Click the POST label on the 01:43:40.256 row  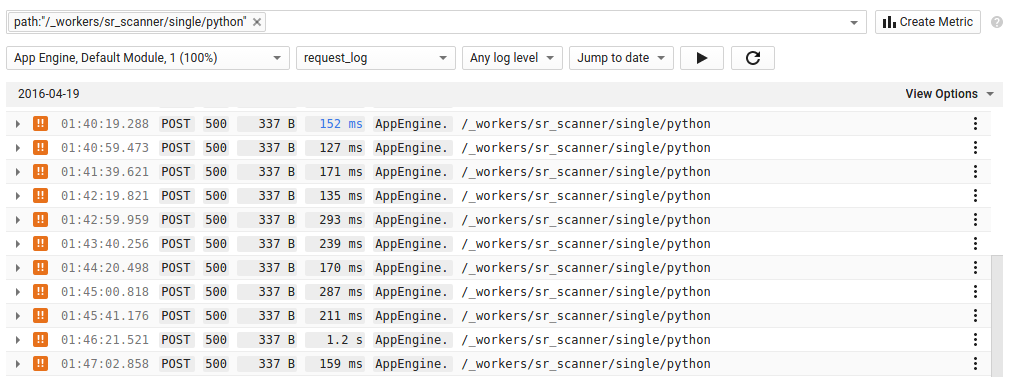[176, 244]
